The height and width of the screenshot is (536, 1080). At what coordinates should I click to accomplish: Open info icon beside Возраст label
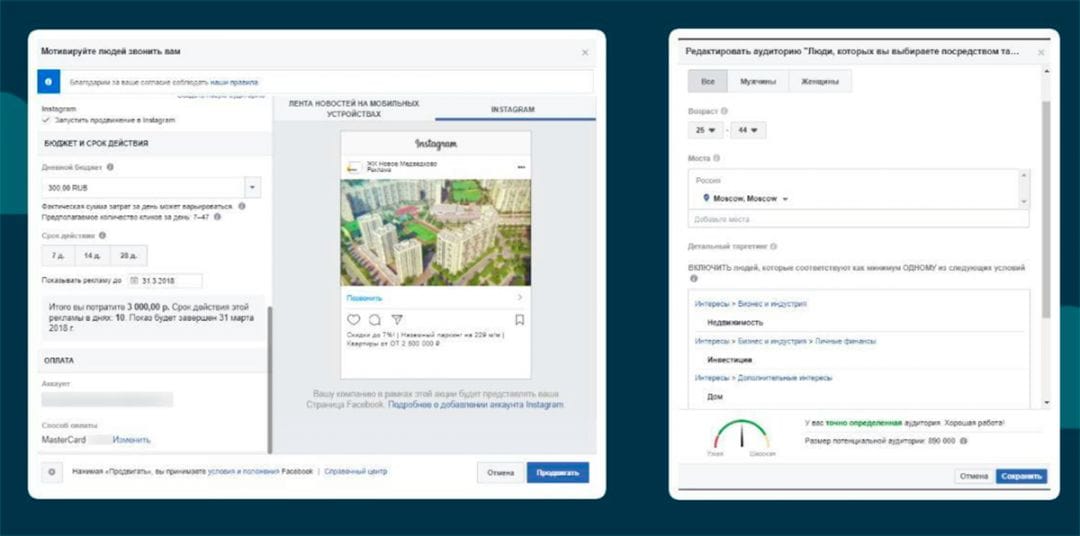(x=724, y=111)
